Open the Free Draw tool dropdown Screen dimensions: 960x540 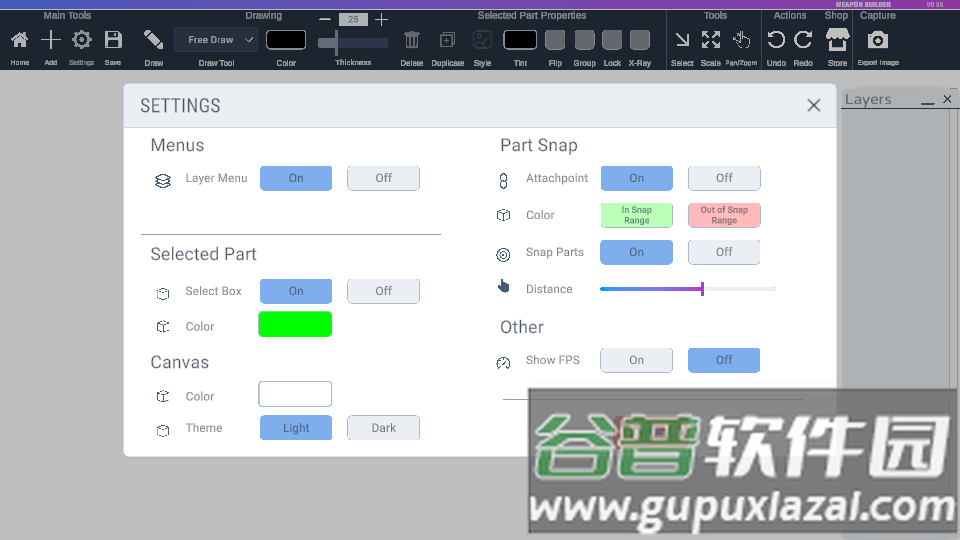click(216, 40)
